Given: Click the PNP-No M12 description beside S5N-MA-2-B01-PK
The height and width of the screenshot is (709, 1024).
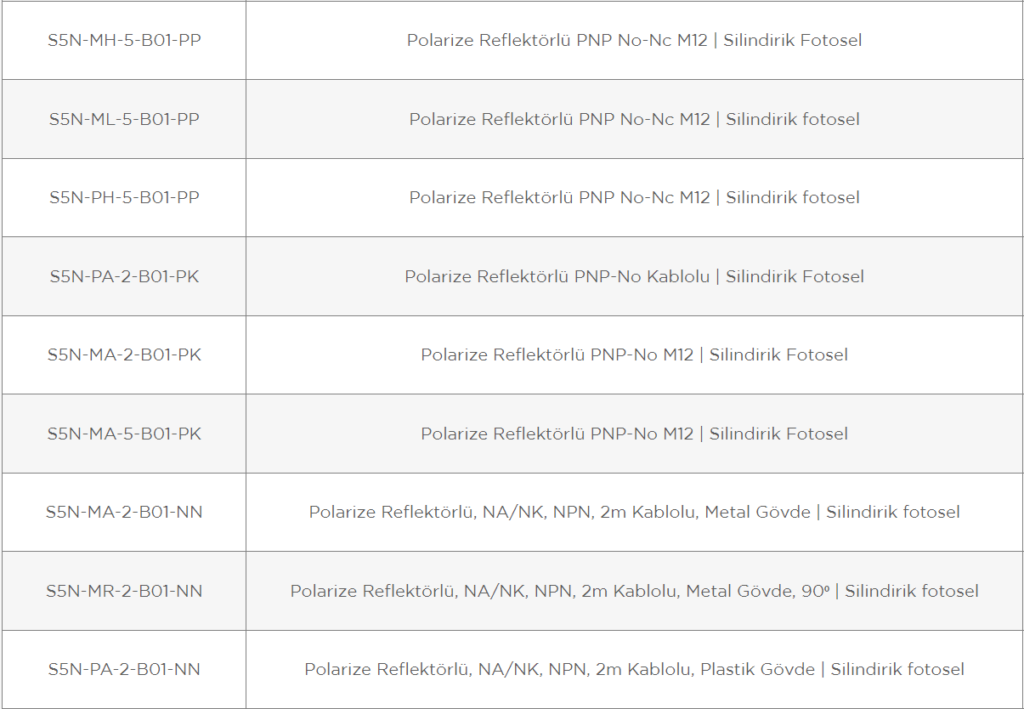Looking at the screenshot, I should pos(634,355).
